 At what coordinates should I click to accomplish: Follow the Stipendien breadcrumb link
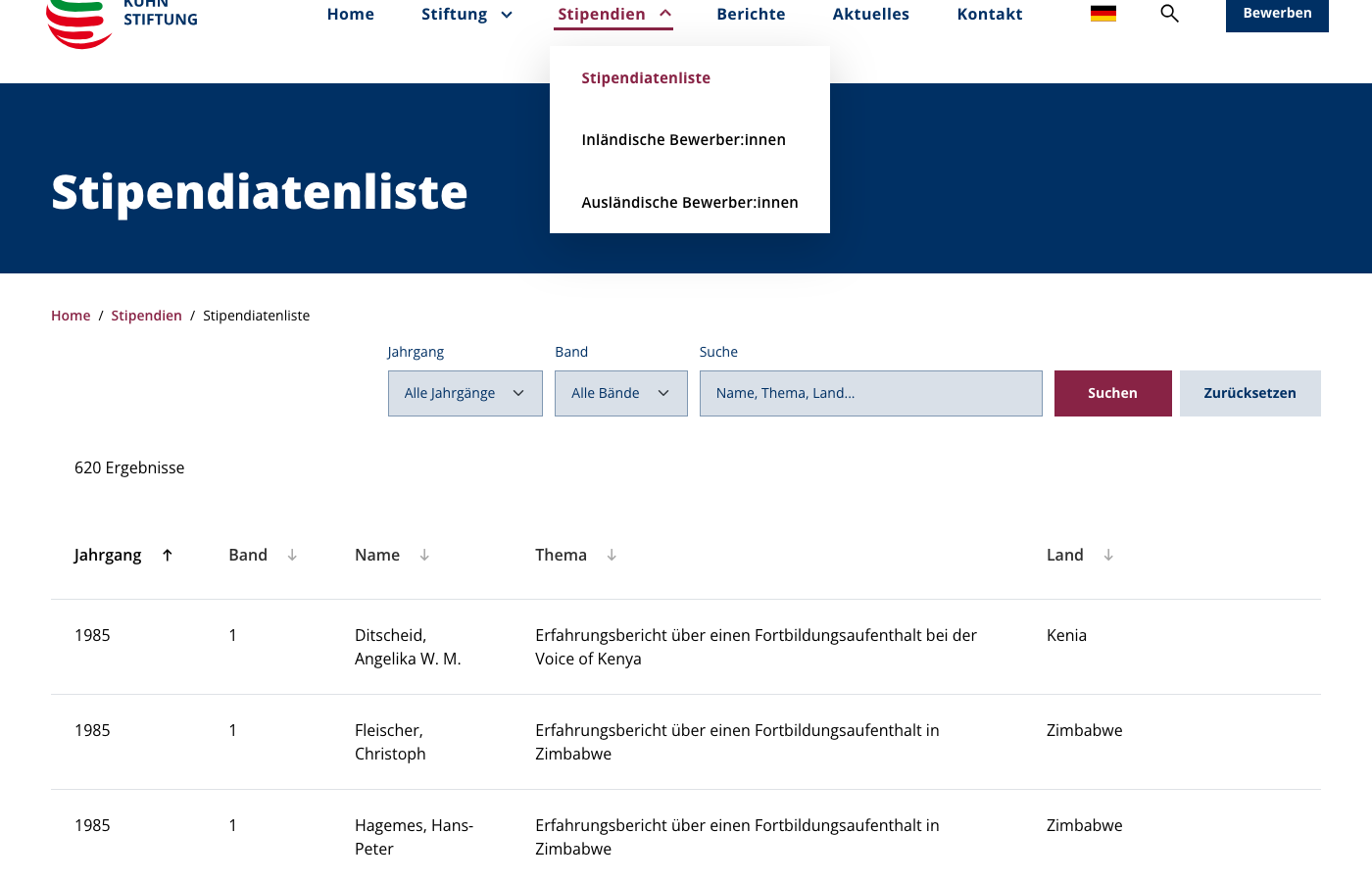point(146,316)
